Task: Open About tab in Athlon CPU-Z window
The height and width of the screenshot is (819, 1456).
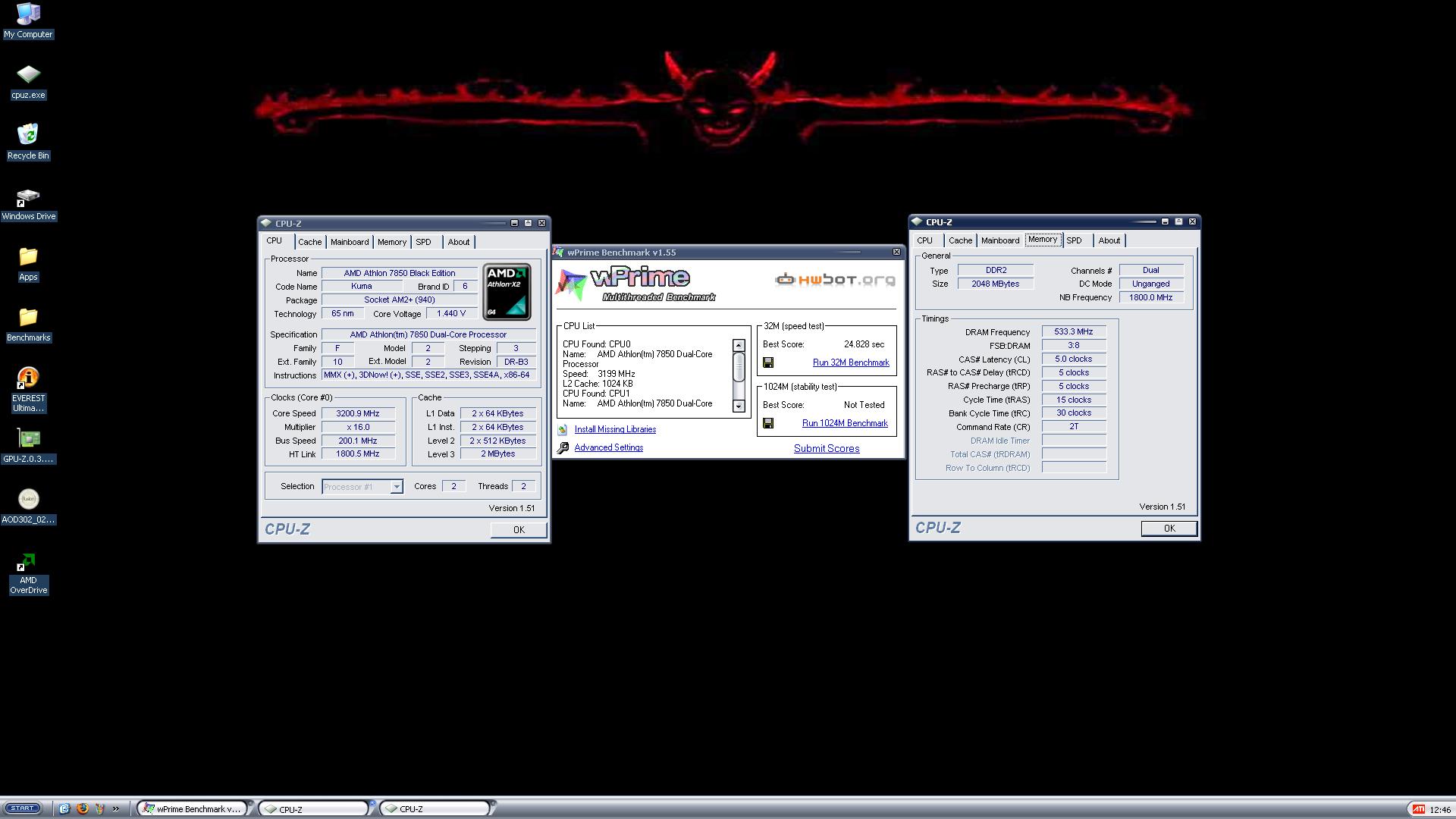Action: pyautogui.click(x=459, y=242)
